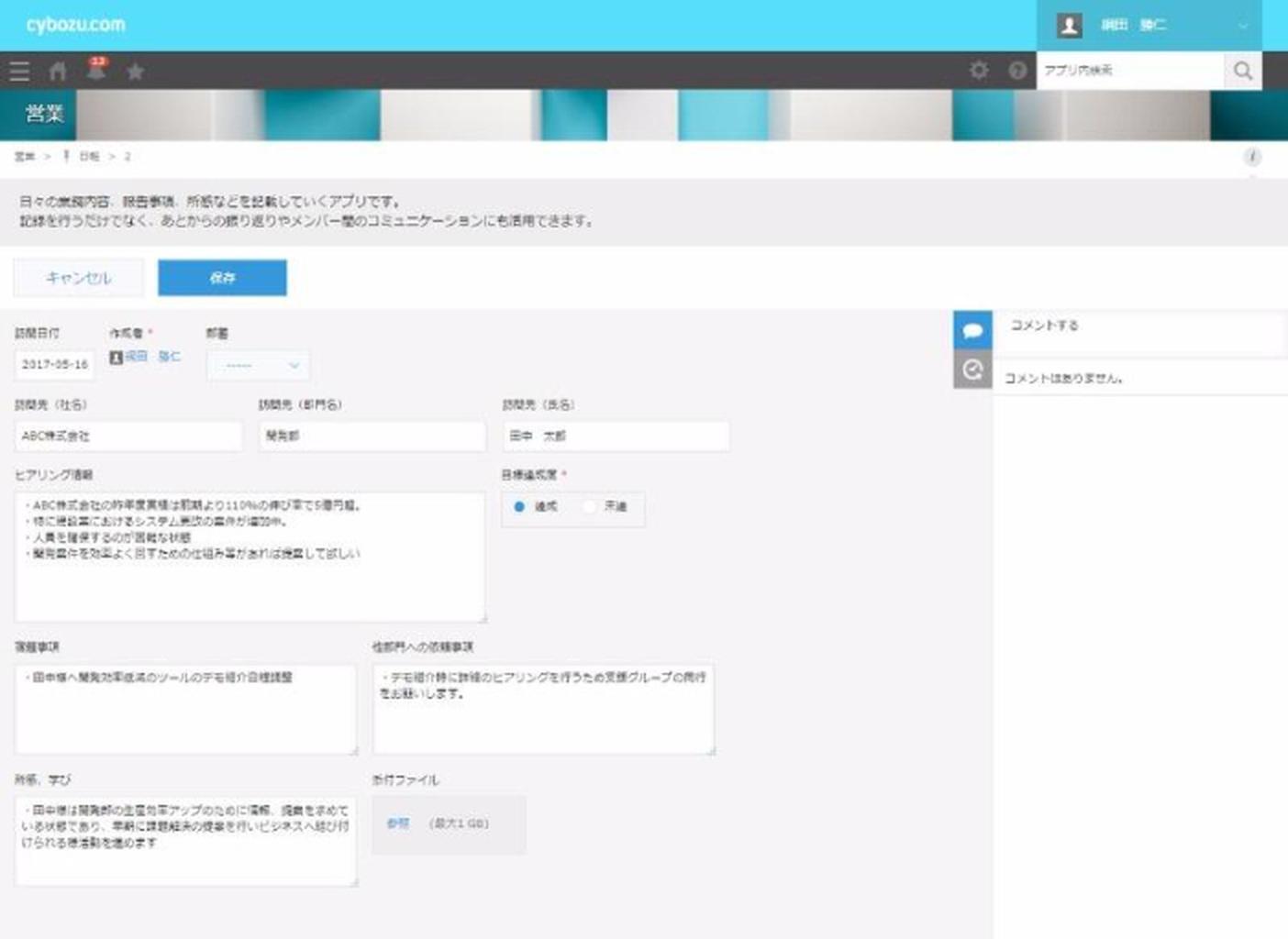Image resolution: width=1288 pixels, height=939 pixels.
Task: Open the notifications bell
Action: pos(95,70)
